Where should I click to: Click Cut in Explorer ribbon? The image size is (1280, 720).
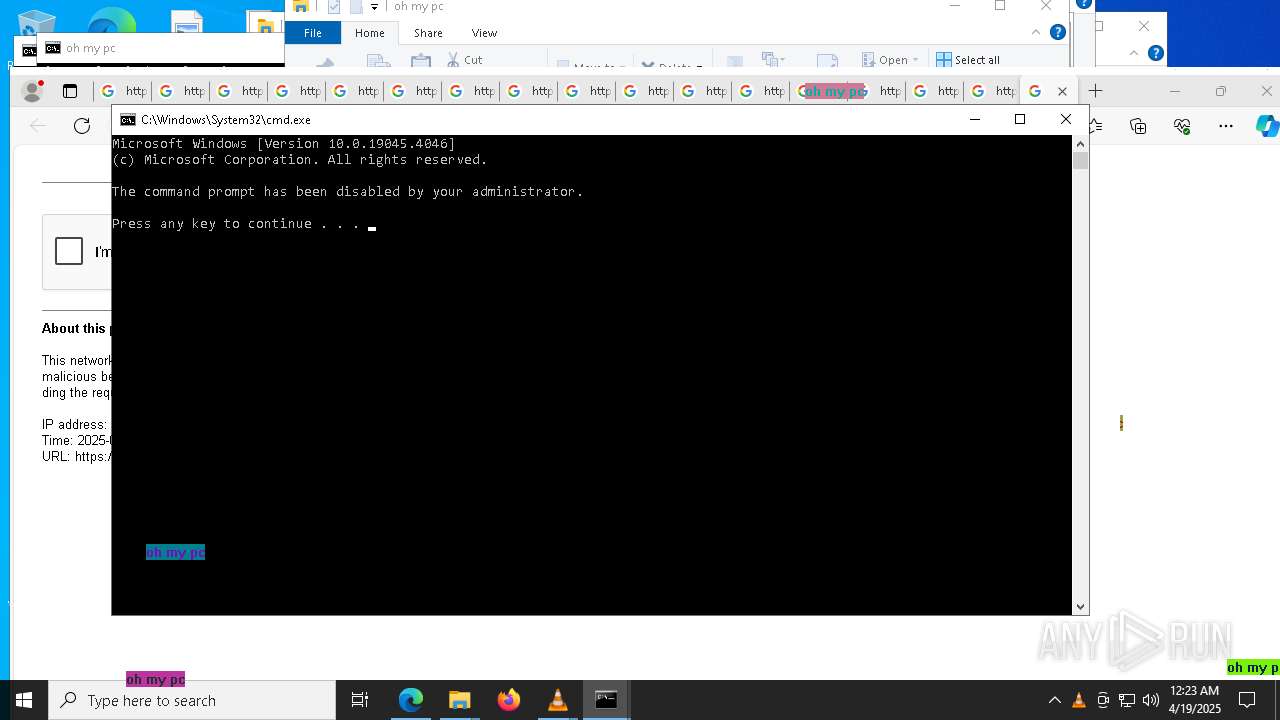[x=465, y=59]
